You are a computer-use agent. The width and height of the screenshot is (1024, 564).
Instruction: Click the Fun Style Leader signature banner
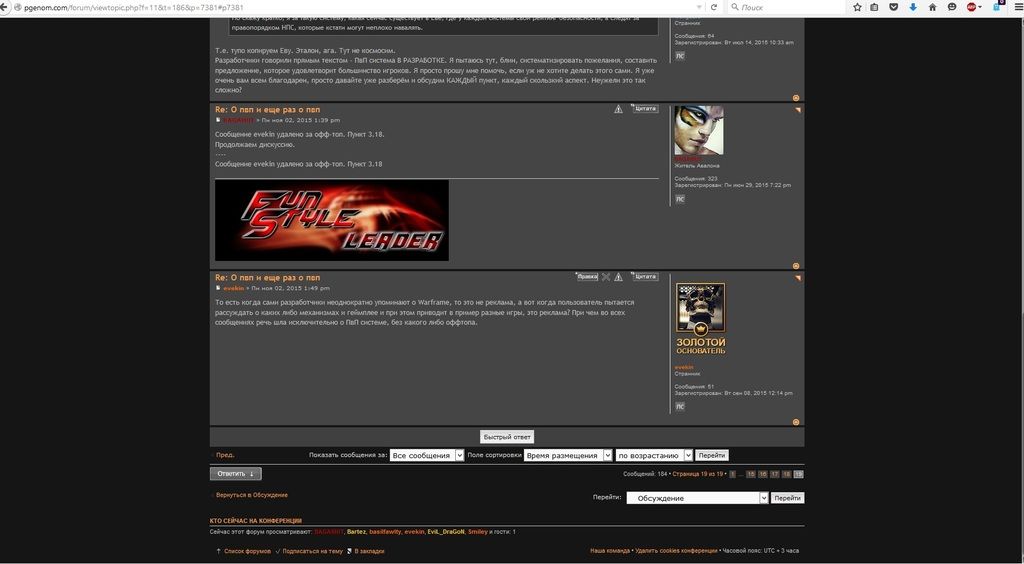point(332,220)
